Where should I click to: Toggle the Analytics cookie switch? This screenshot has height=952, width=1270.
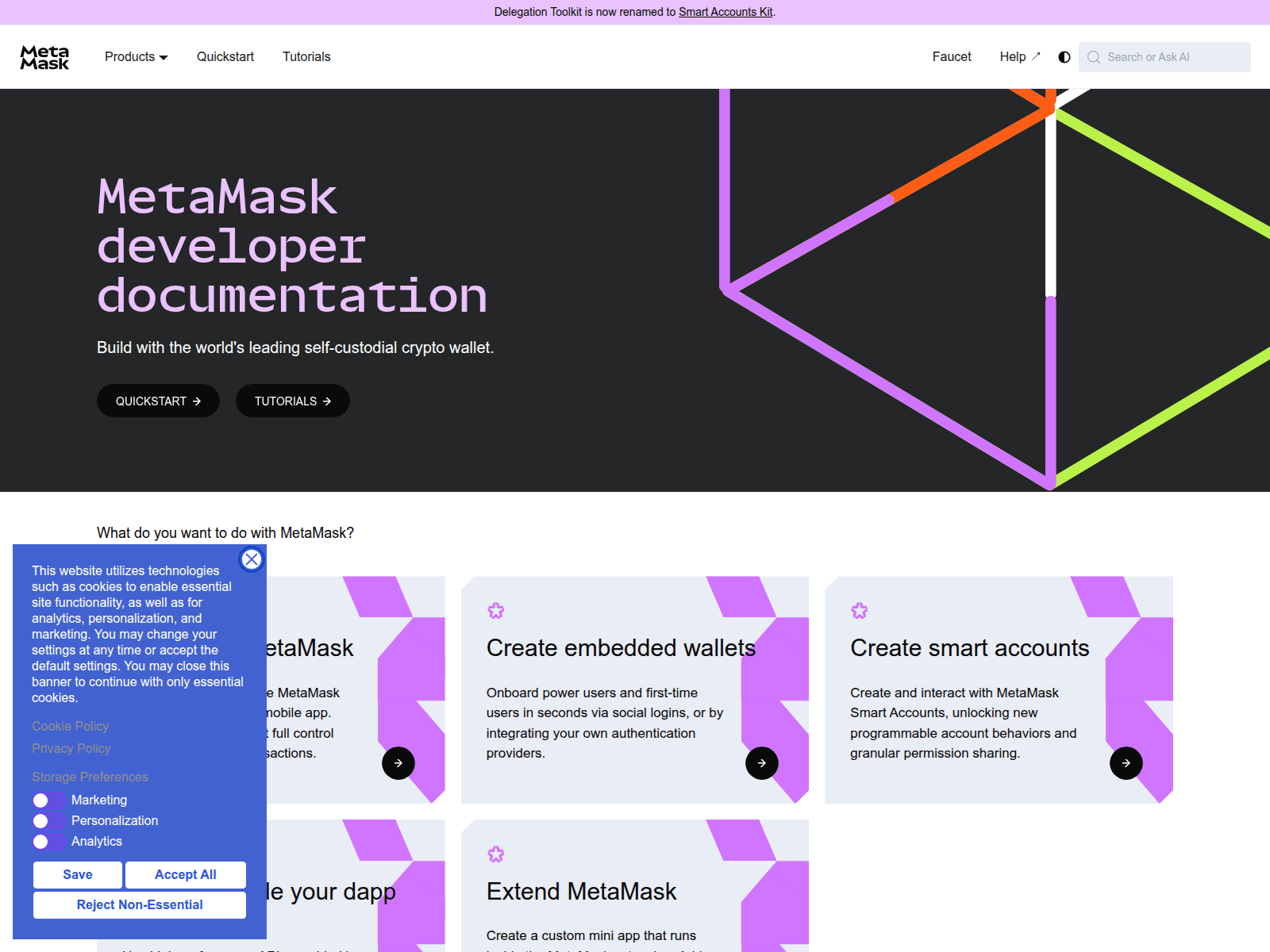pyautogui.click(x=49, y=842)
